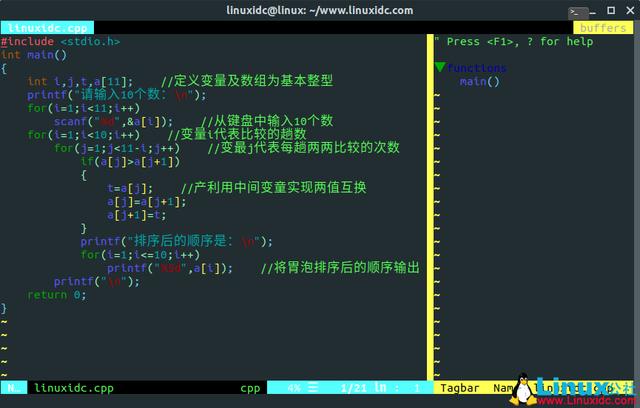Click the comment 变最j代表每趟两两比较的次数
Viewport: 640px width, 408px height.
[303, 147]
